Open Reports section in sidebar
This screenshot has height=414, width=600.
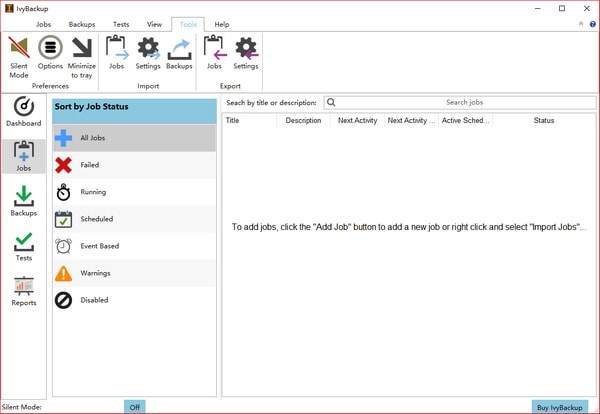[24, 290]
